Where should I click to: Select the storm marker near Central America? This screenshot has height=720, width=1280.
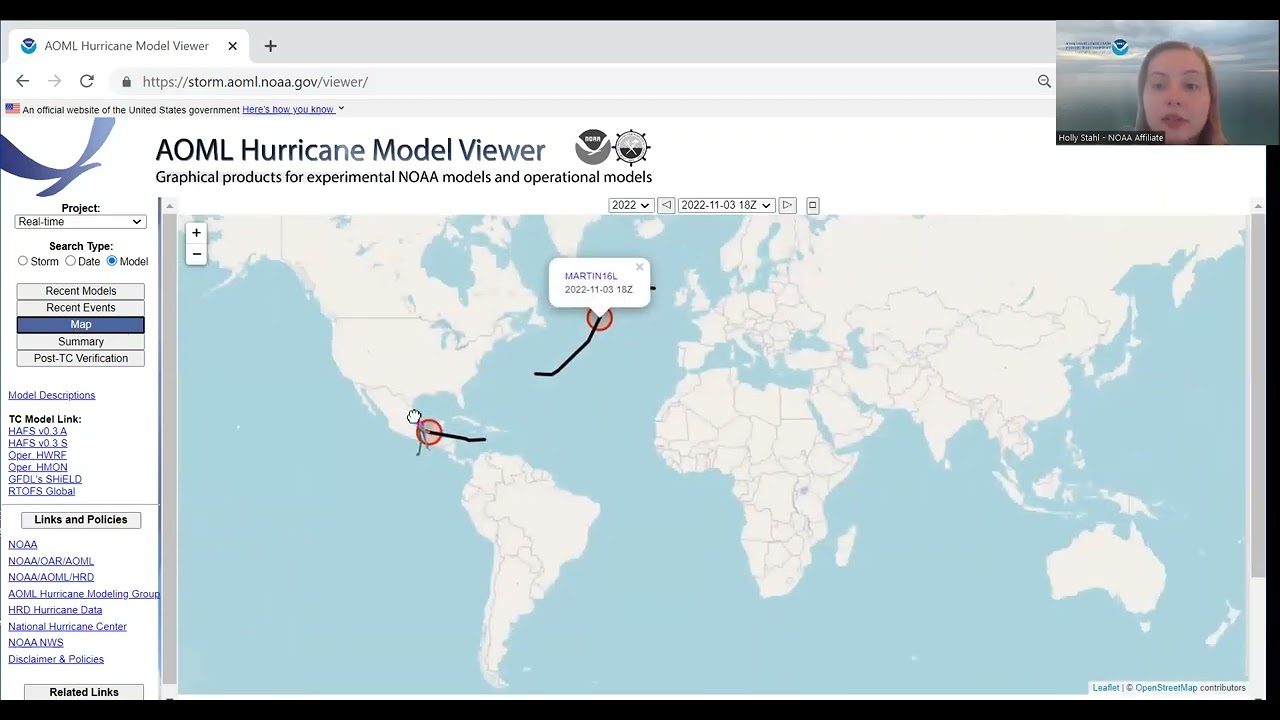click(429, 432)
